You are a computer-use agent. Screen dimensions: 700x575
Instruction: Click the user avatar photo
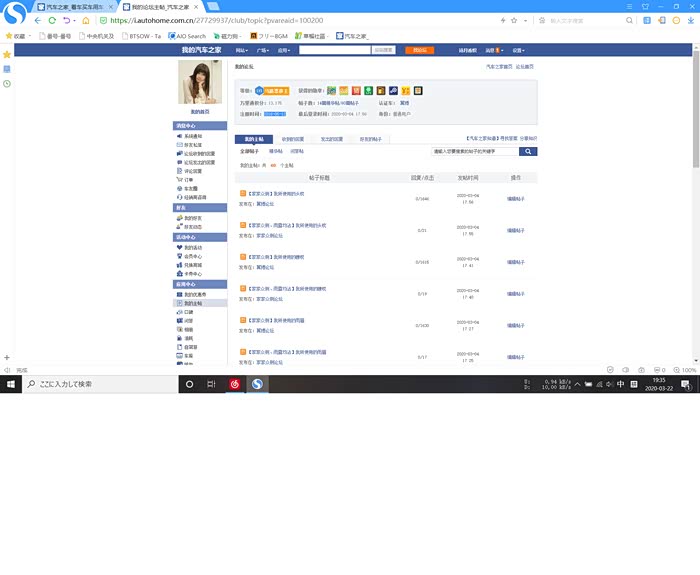pos(199,81)
